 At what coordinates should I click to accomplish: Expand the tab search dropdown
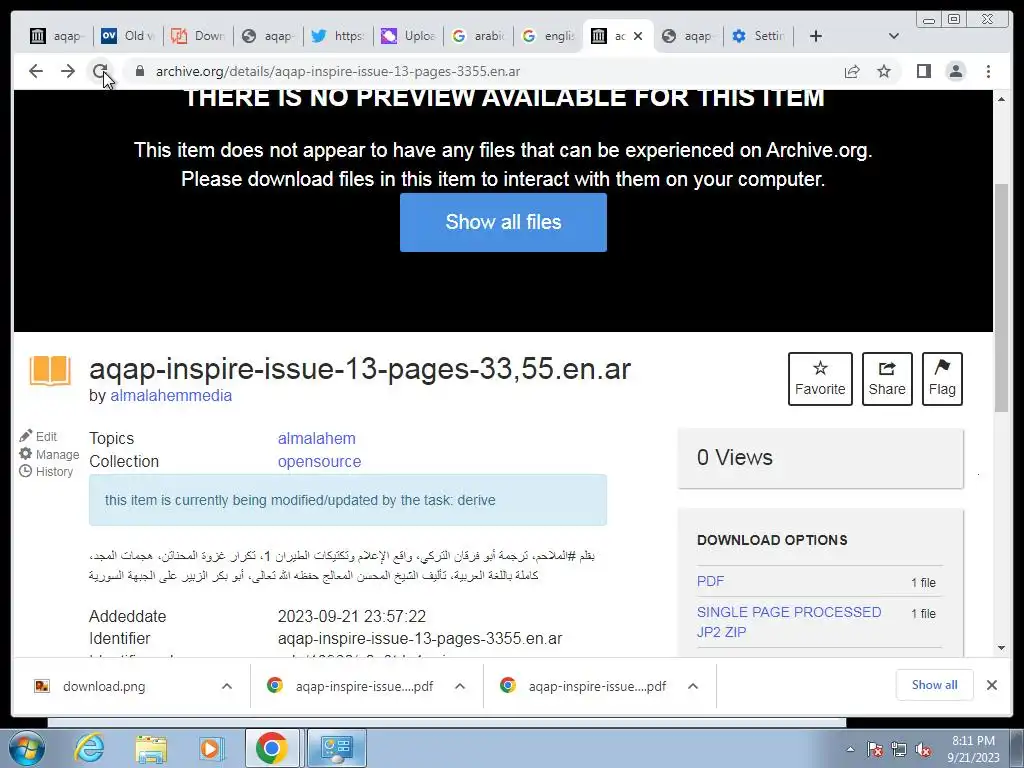894,36
